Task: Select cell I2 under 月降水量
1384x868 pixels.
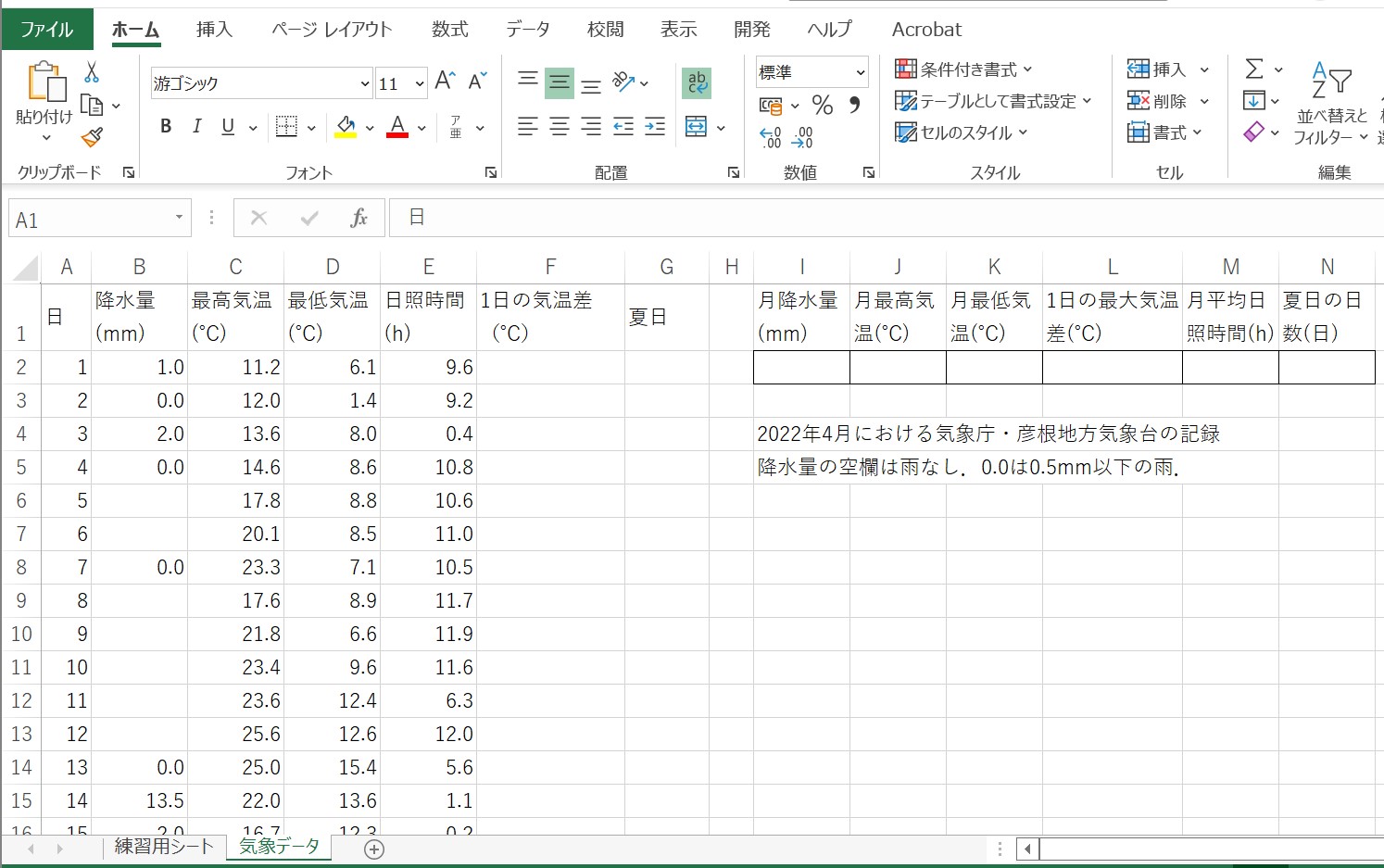Action: tap(801, 368)
